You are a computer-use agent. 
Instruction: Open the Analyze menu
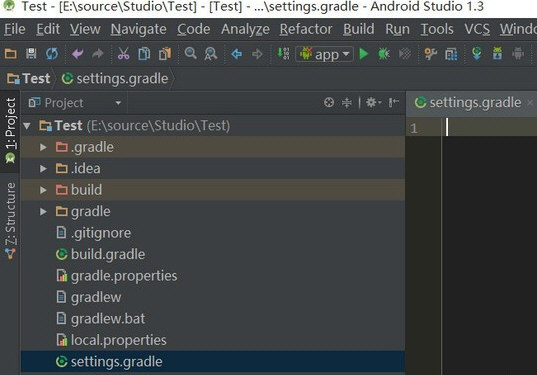[x=245, y=29]
